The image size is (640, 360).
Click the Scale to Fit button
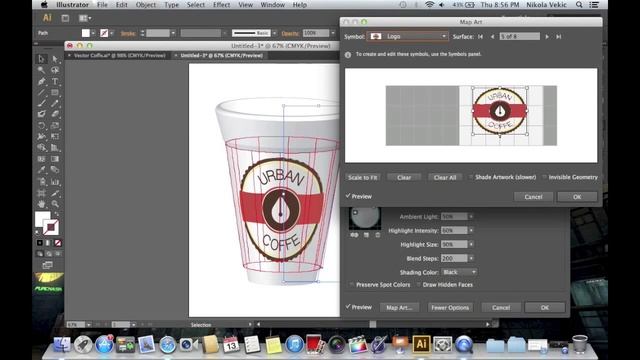point(362,178)
